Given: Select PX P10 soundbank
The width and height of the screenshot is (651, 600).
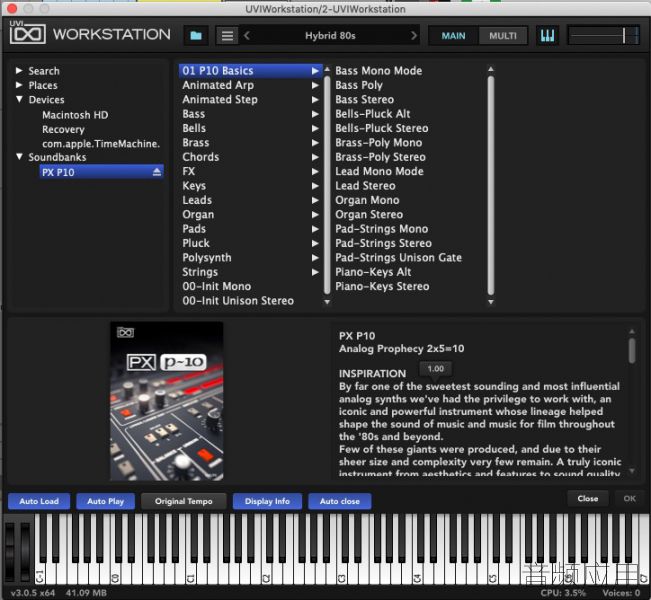Looking at the screenshot, I should pyautogui.click(x=101, y=172).
